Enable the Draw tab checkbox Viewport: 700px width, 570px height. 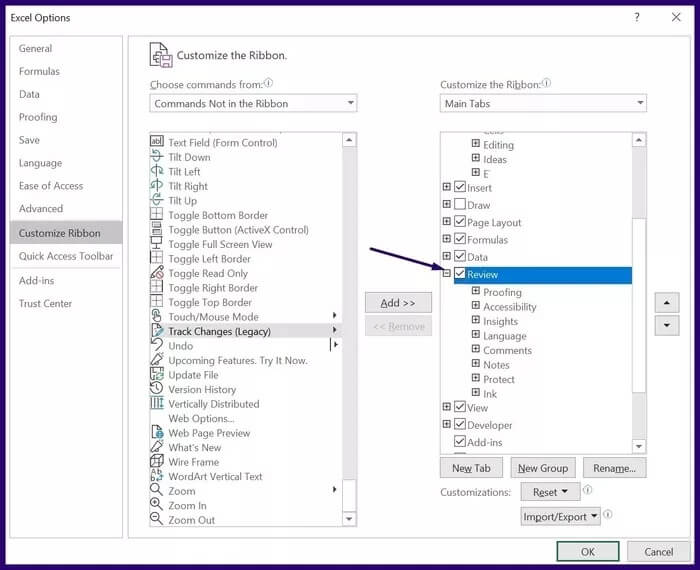coord(460,204)
